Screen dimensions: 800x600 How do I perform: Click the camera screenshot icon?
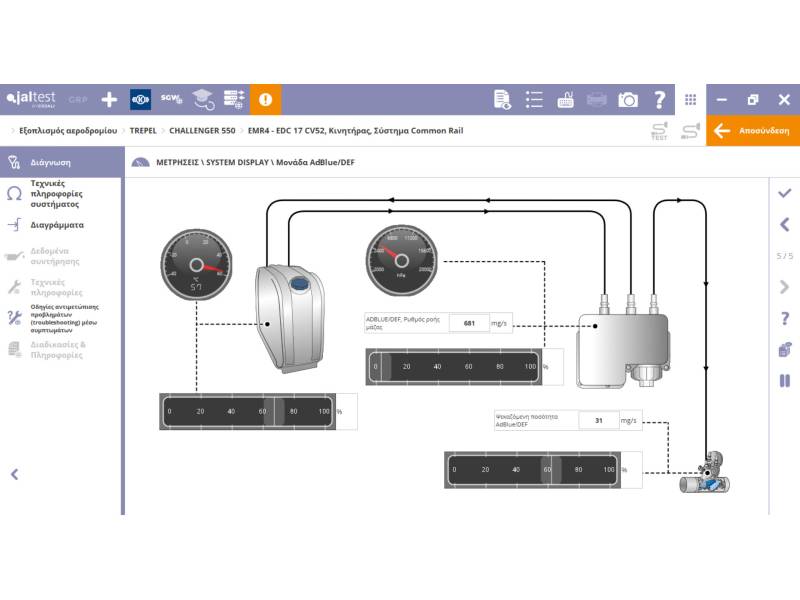(x=628, y=99)
